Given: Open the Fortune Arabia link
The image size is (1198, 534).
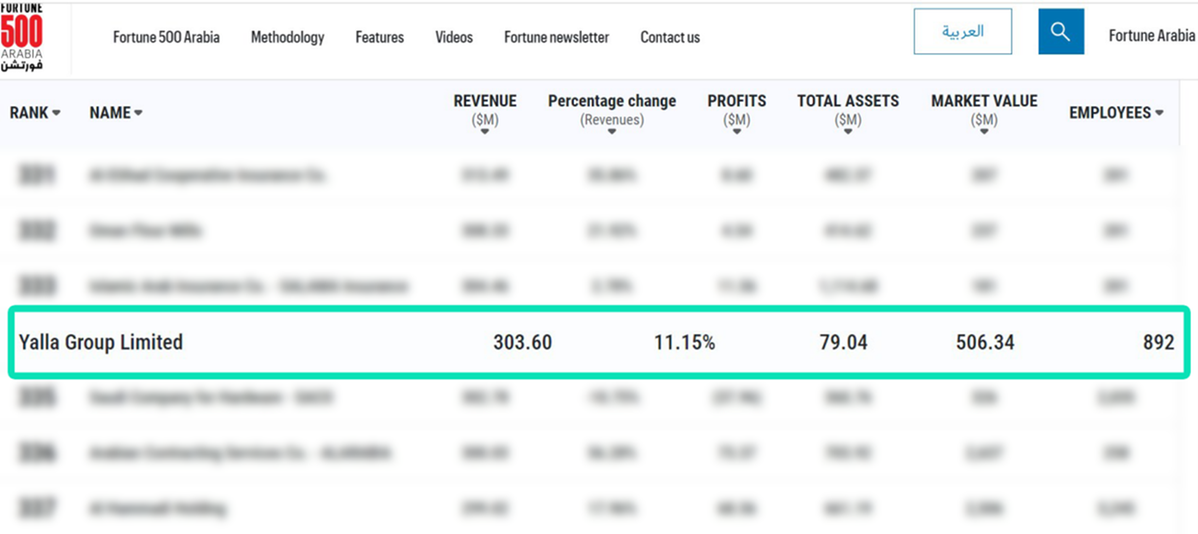Looking at the screenshot, I should (x=1151, y=36).
